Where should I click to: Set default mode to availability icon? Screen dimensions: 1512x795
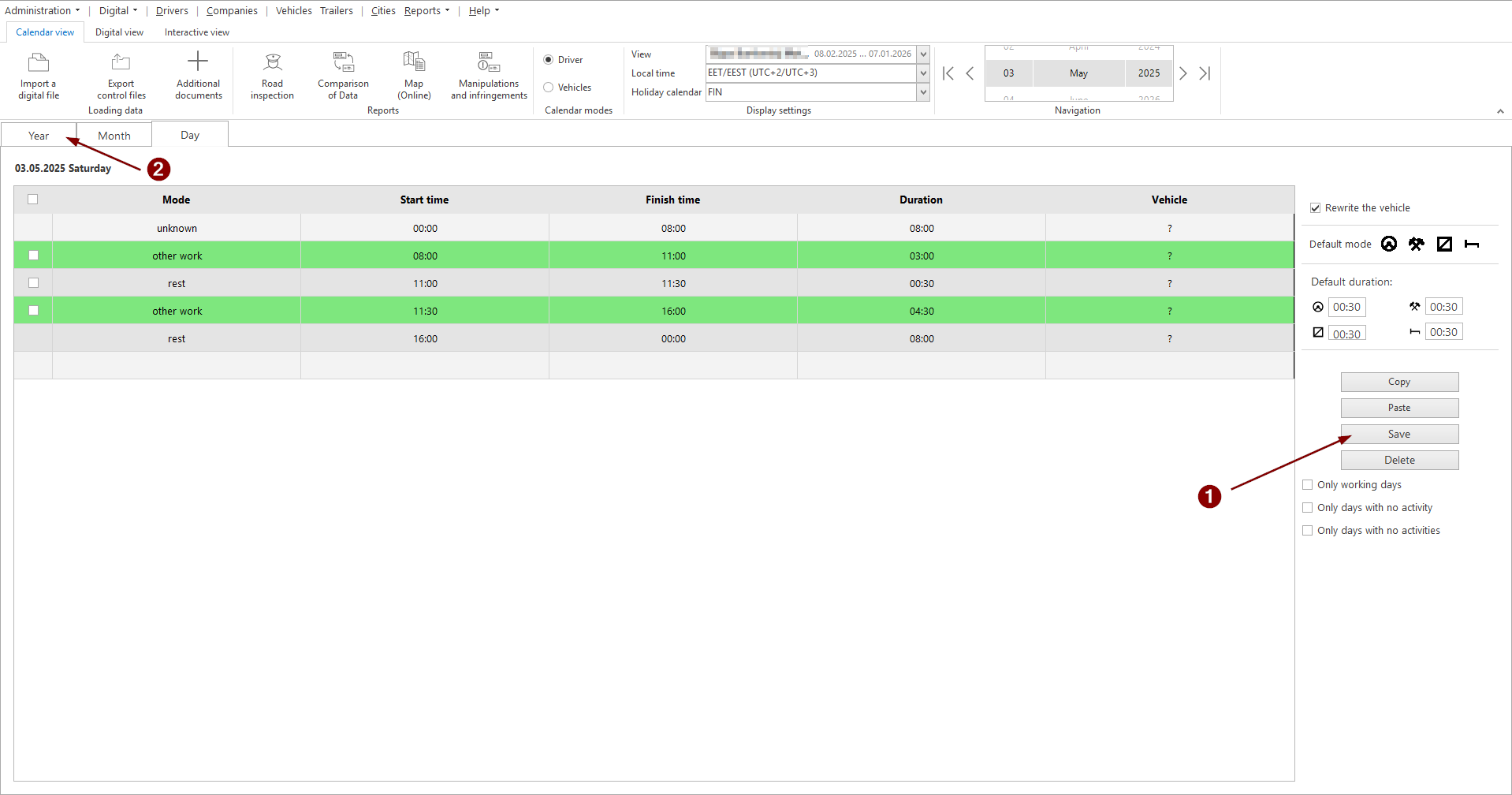tap(1444, 244)
